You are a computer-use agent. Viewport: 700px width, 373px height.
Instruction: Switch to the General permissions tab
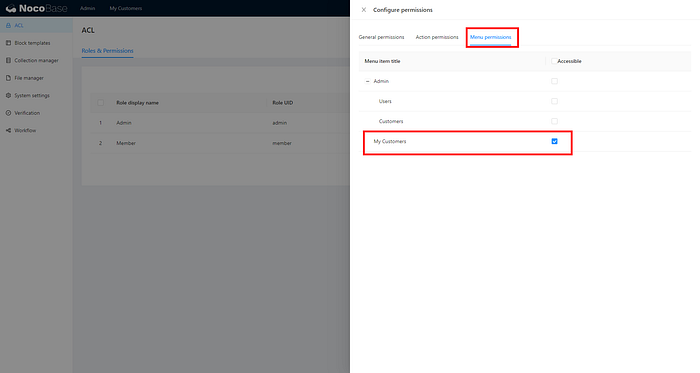pos(381,37)
